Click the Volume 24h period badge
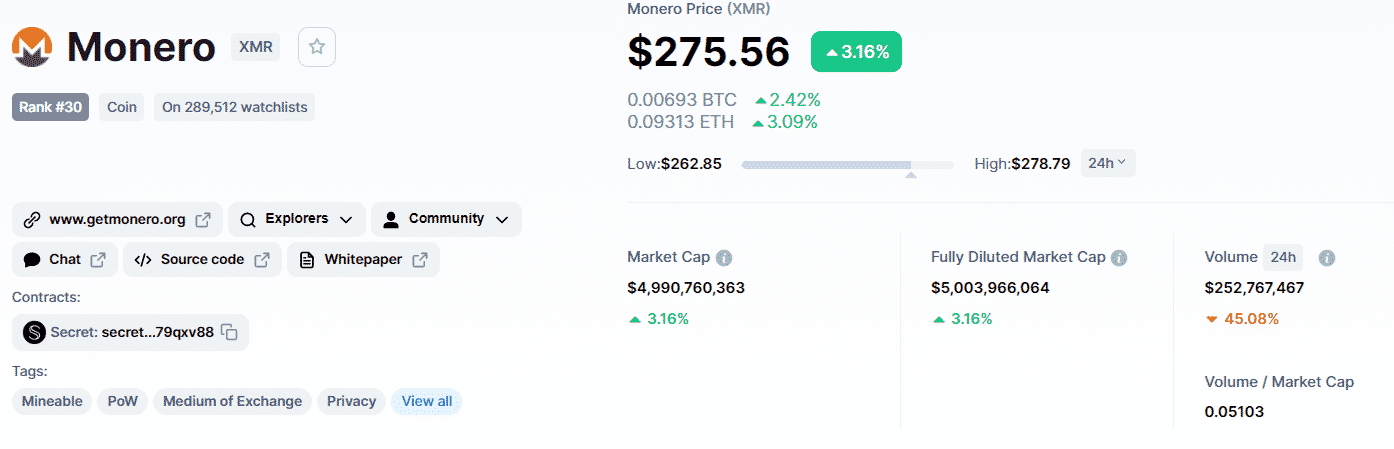The width and height of the screenshot is (1394, 449). (x=1283, y=257)
